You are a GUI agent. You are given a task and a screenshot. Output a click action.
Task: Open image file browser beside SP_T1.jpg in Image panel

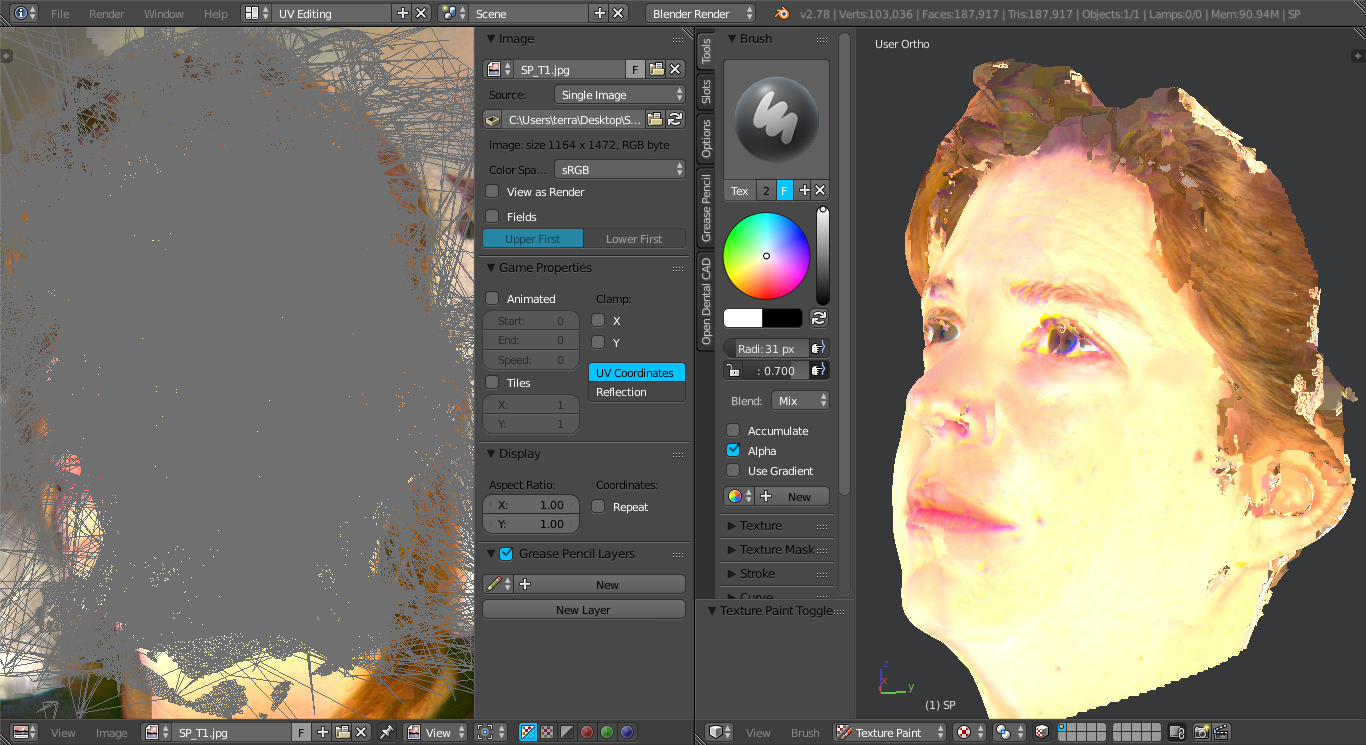pyautogui.click(x=656, y=69)
